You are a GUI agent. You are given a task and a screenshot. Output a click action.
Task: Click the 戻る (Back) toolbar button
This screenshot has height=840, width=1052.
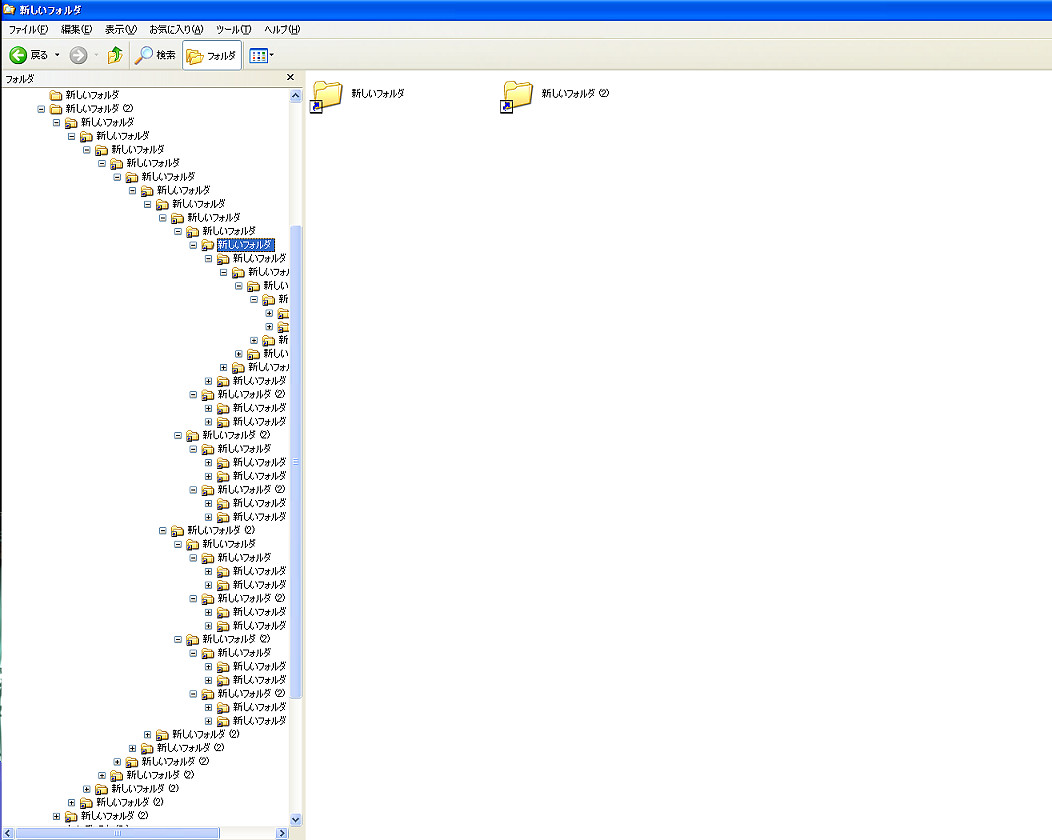click(x=29, y=55)
